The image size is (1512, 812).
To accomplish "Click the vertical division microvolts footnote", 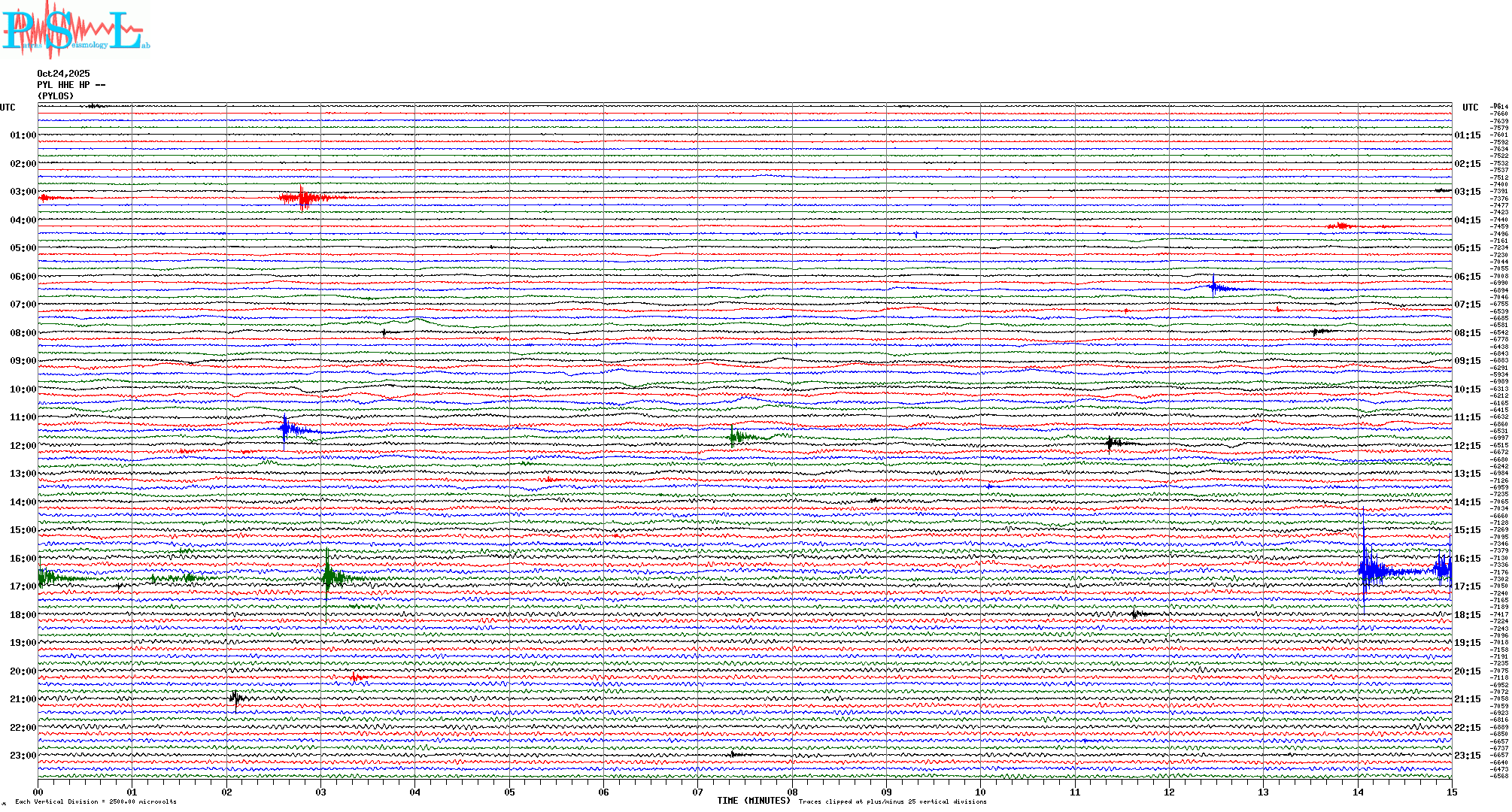I will coord(96,801).
